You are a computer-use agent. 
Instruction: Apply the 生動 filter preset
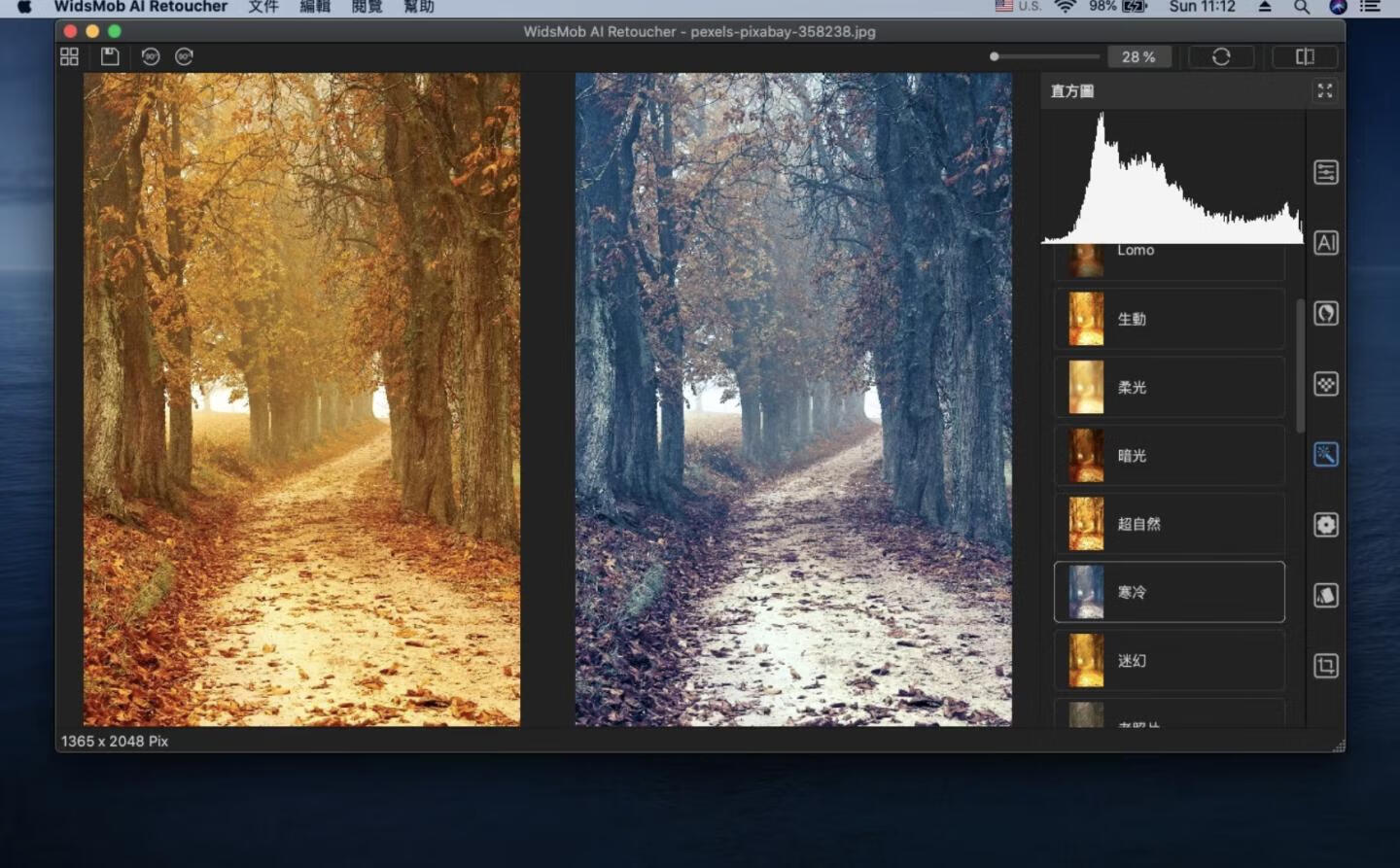(1170, 319)
